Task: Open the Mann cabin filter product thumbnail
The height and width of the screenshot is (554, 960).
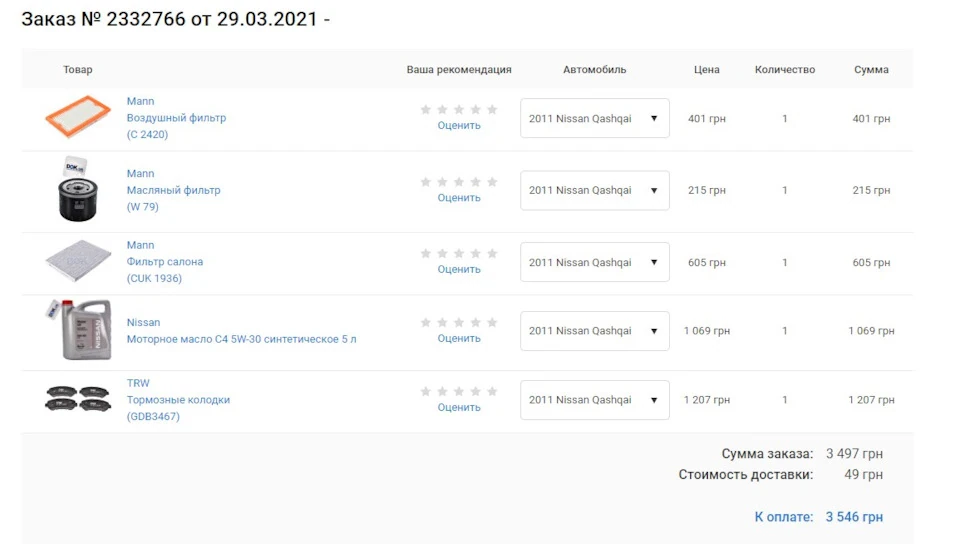Action: tap(78, 261)
